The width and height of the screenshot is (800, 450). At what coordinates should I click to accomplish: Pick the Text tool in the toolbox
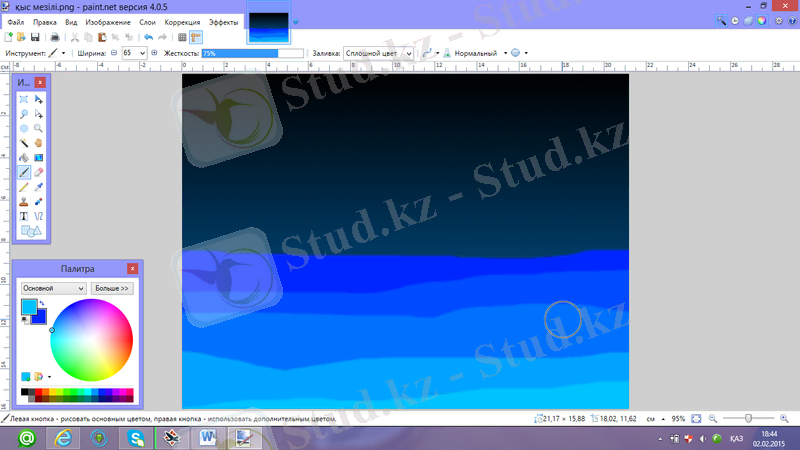coord(24,215)
